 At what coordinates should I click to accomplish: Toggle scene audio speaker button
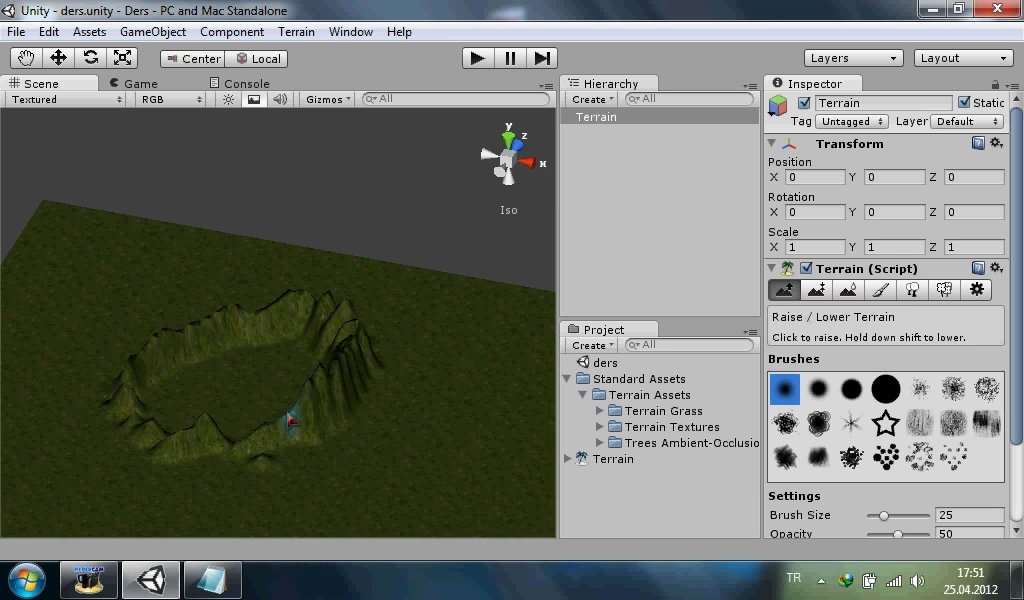click(280, 99)
